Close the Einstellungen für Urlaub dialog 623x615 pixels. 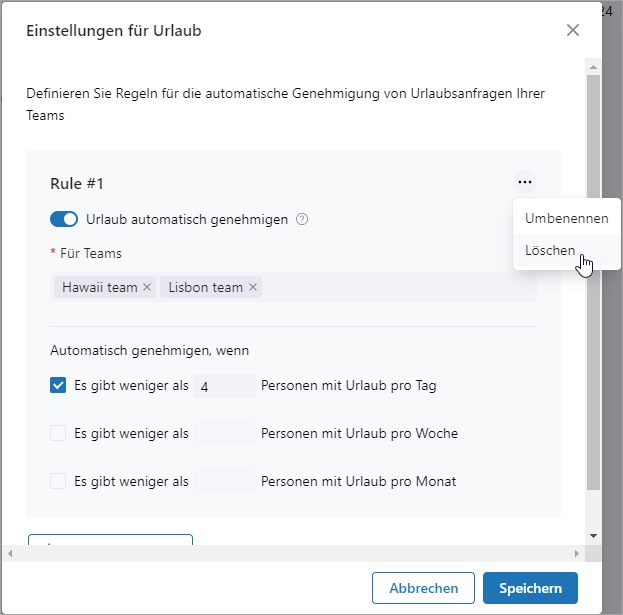coord(573,30)
